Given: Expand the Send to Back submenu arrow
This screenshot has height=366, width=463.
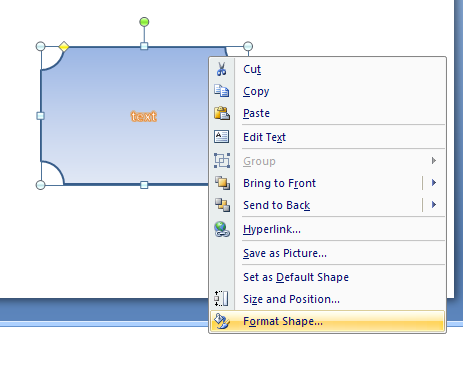Looking at the screenshot, I should tap(434, 205).
